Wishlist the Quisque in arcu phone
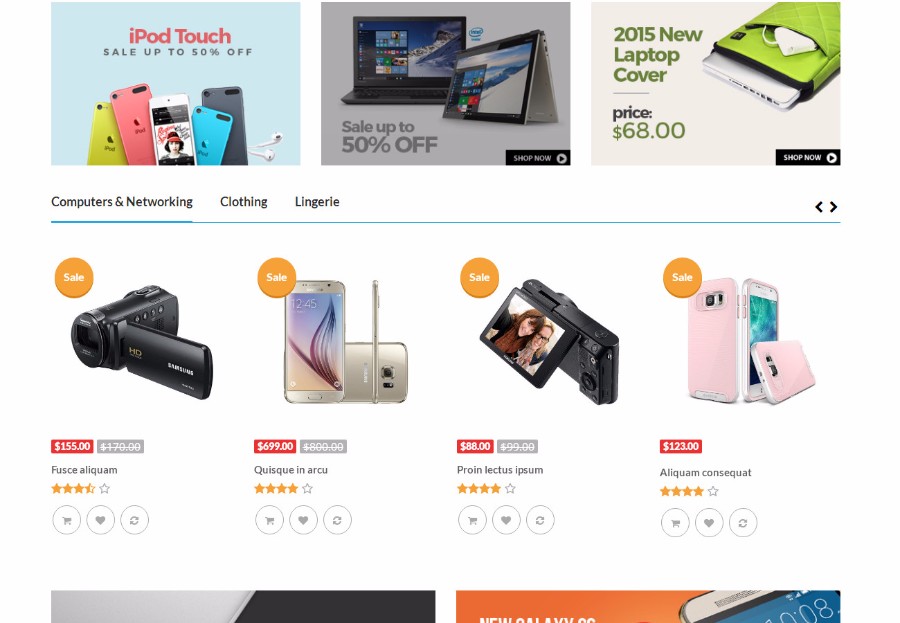The image size is (900, 623). pos(303,520)
